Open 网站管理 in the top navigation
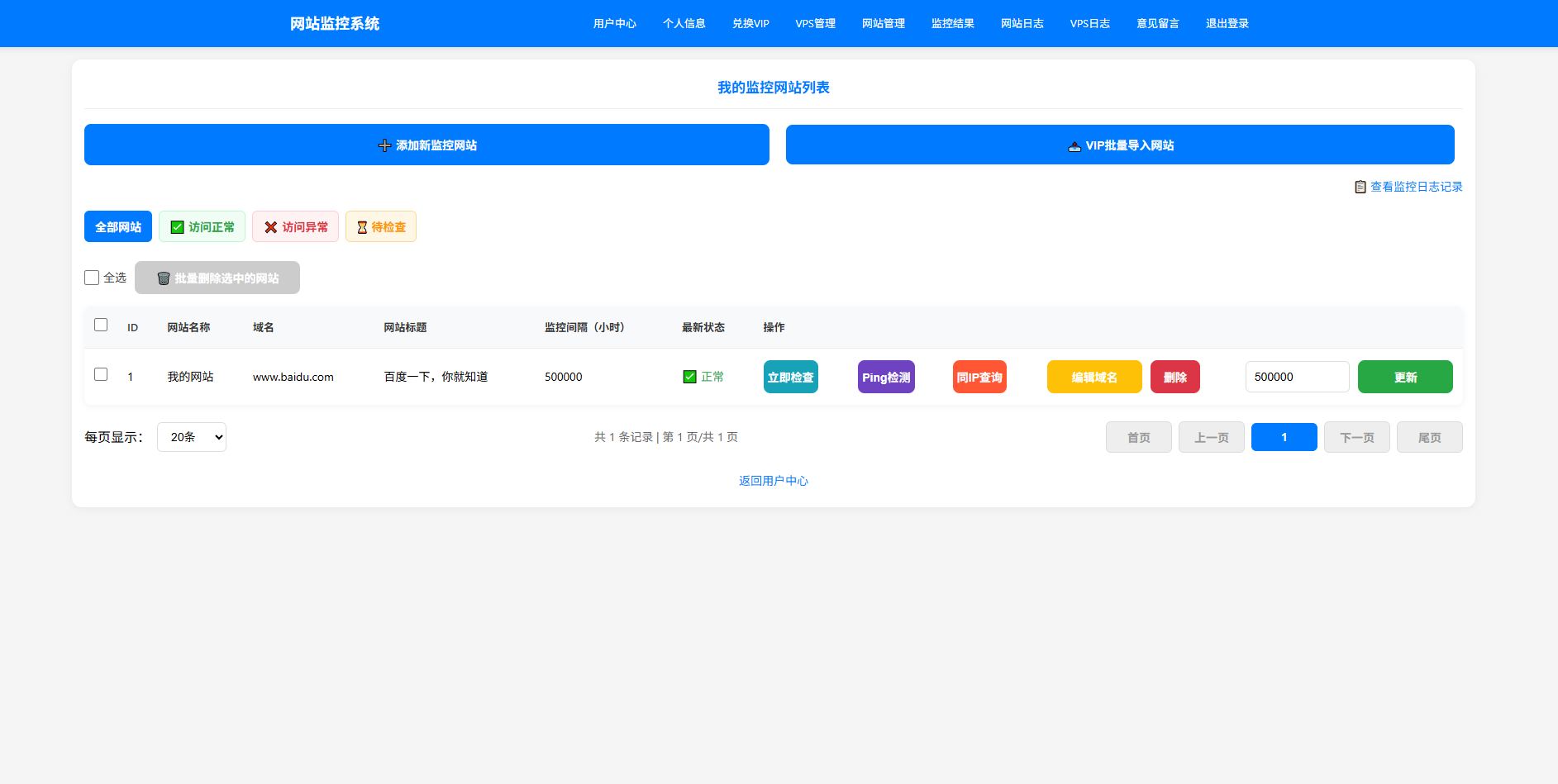 883,23
